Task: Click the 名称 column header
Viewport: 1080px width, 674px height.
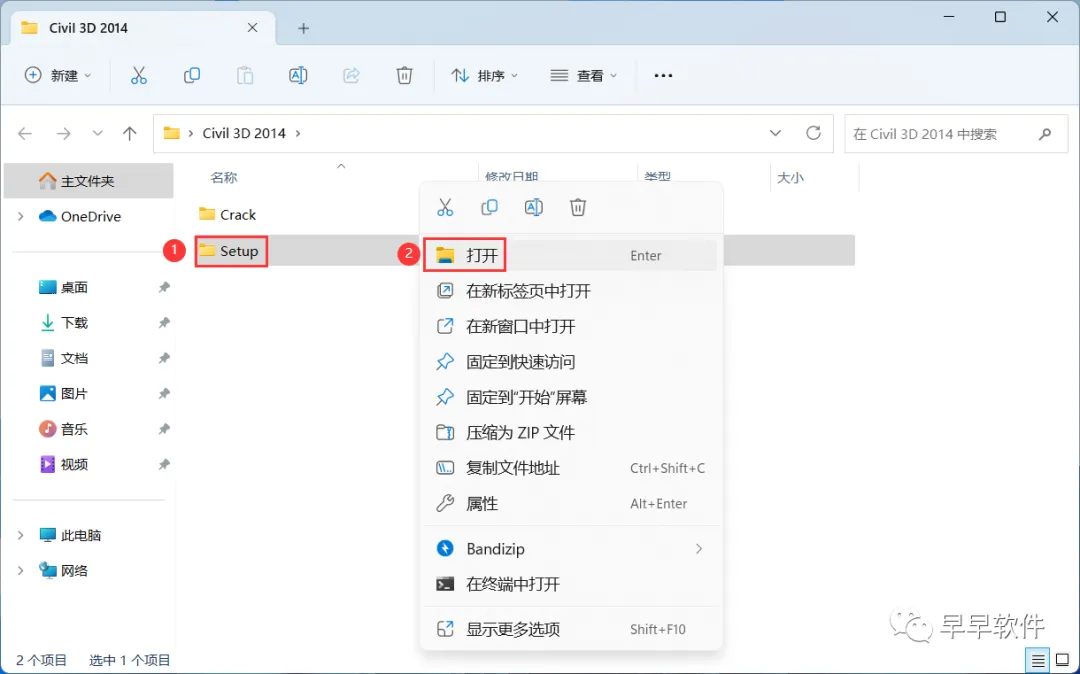Action: pyautogui.click(x=224, y=178)
